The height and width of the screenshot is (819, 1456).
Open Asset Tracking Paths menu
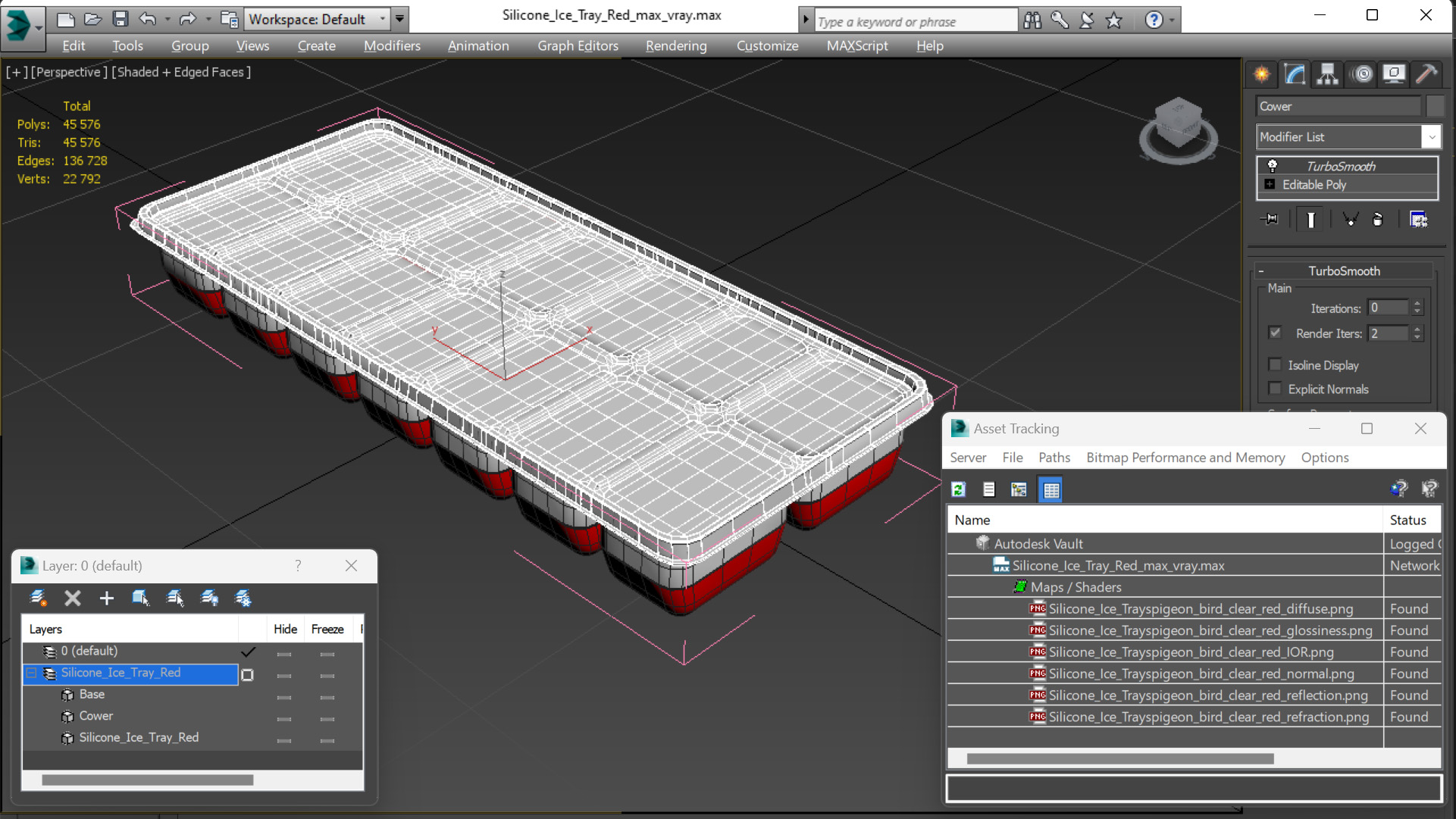(x=1054, y=458)
